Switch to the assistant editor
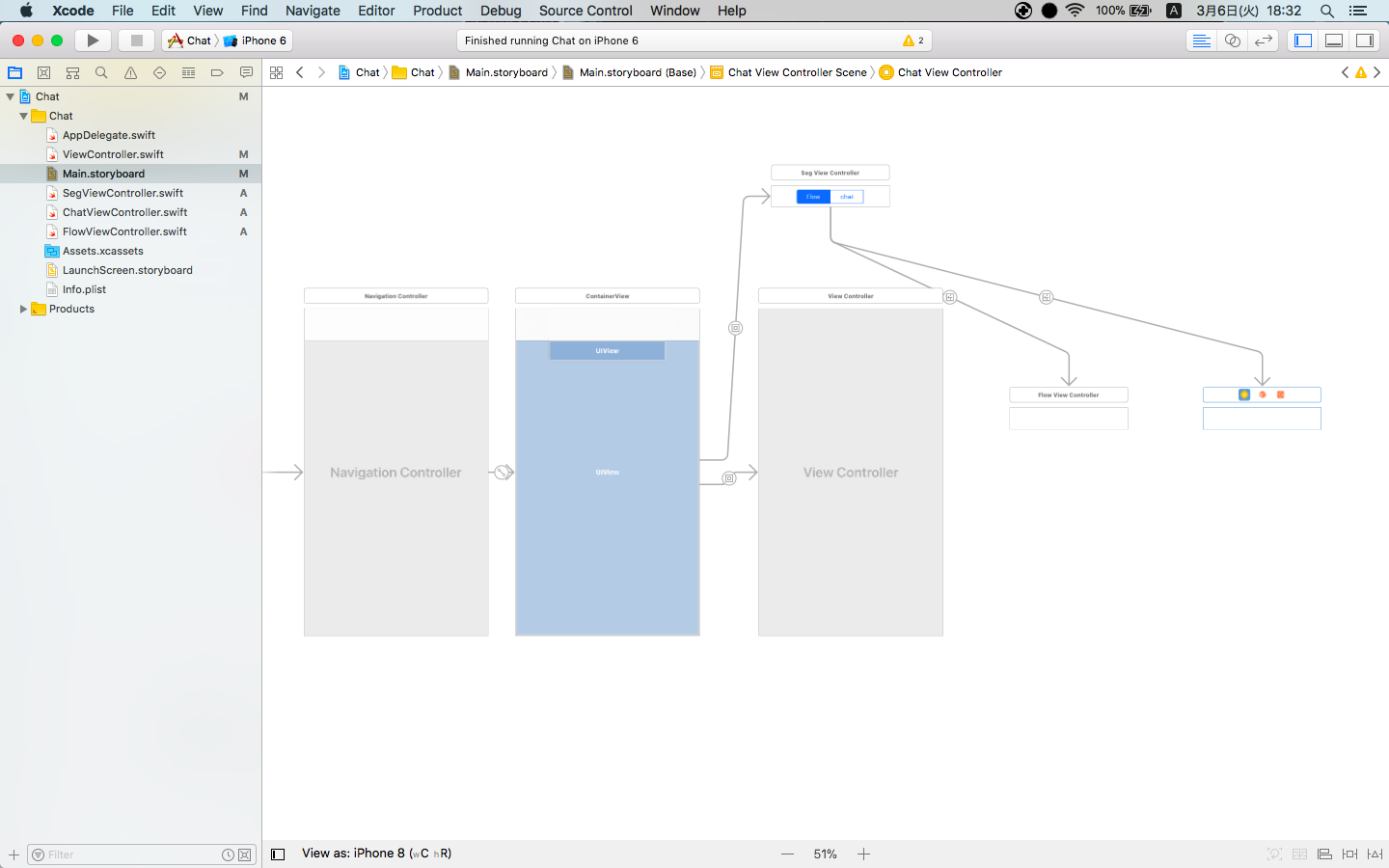Image resolution: width=1389 pixels, height=868 pixels. 1232,41
